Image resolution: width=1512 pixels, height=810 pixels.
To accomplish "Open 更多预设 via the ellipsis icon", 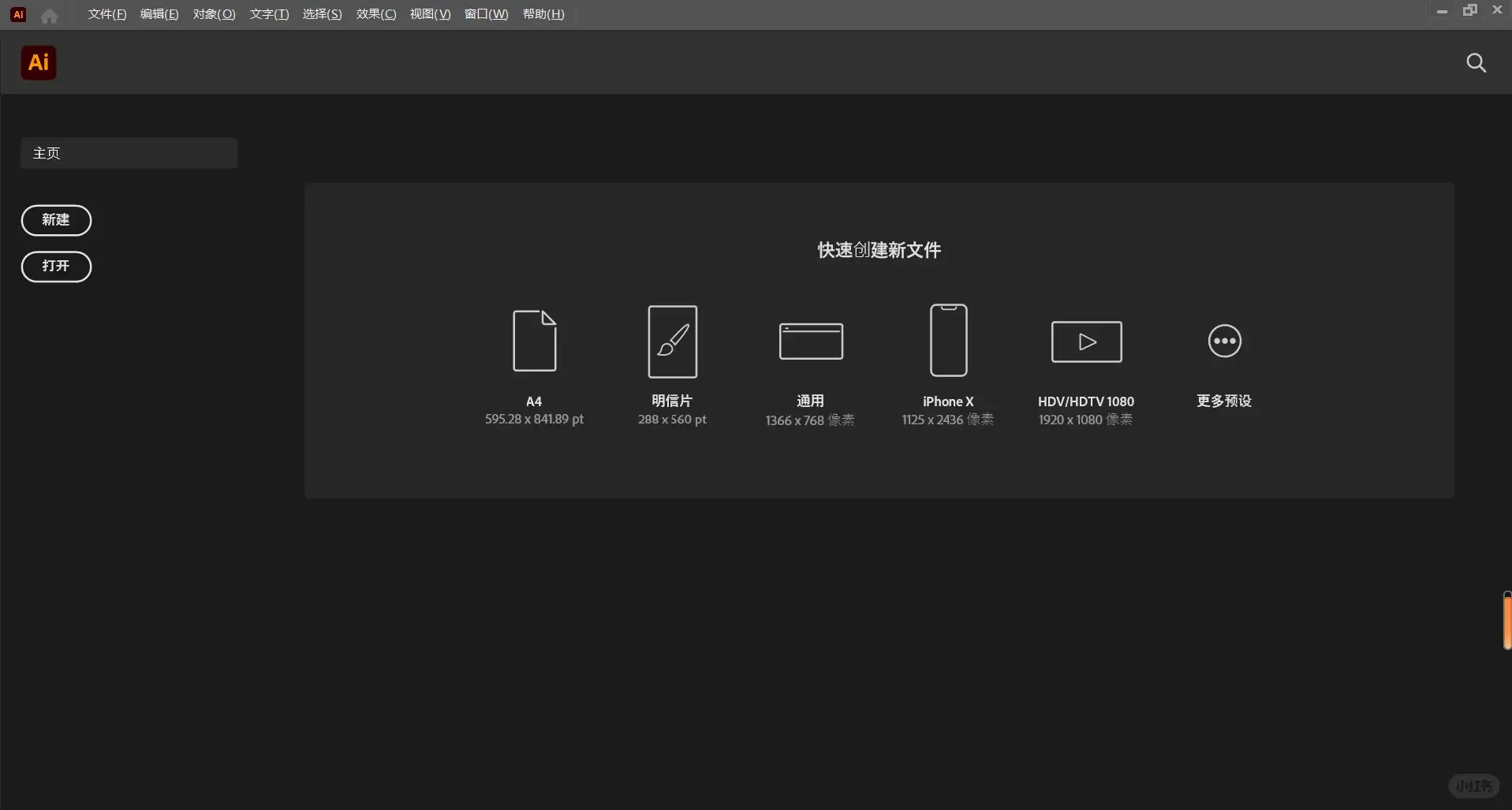I will [1223, 341].
